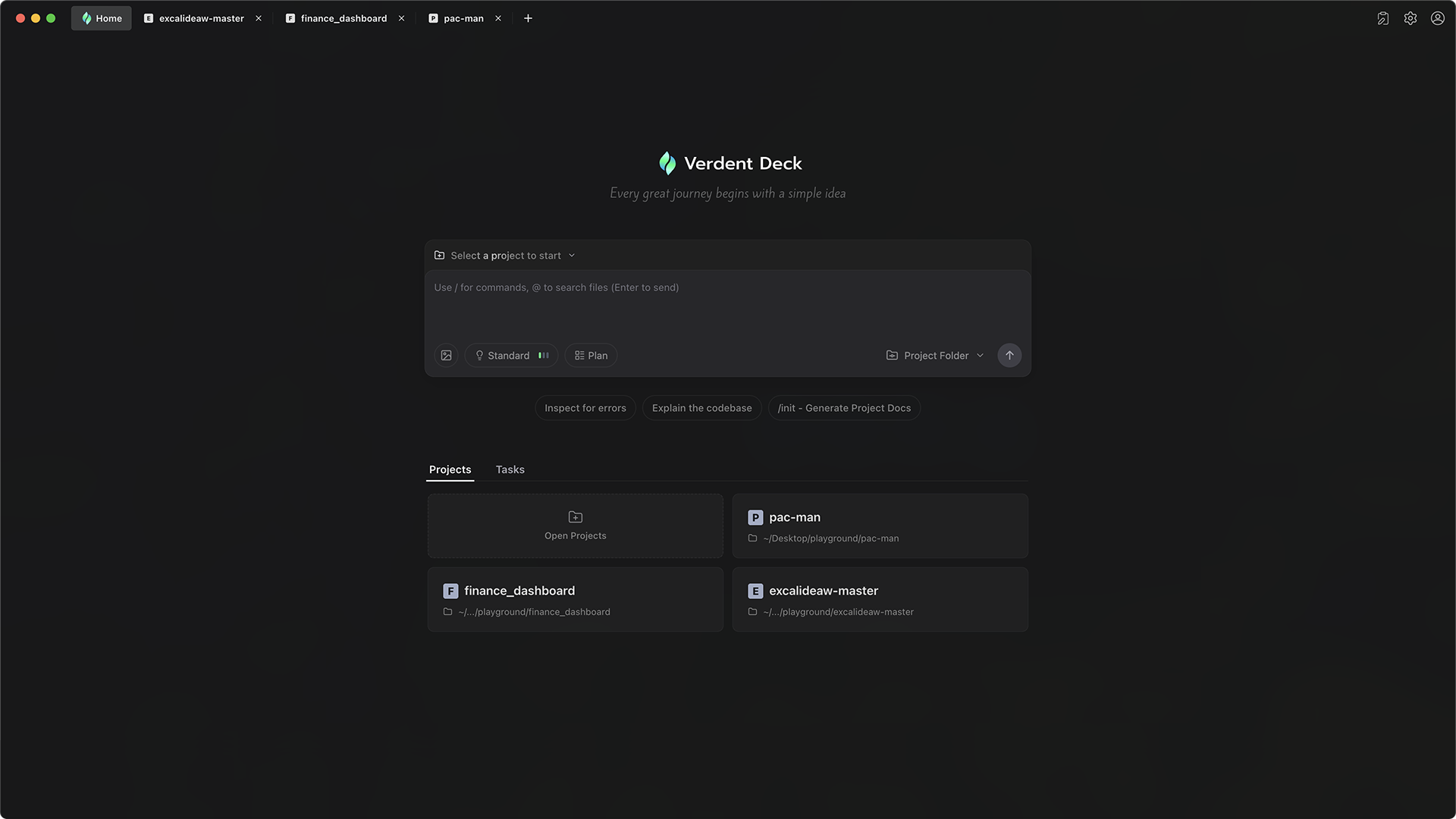This screenshot has height=819, width=1456.
Task: Toggle the Standard thinking level
Action: [510, 356]
